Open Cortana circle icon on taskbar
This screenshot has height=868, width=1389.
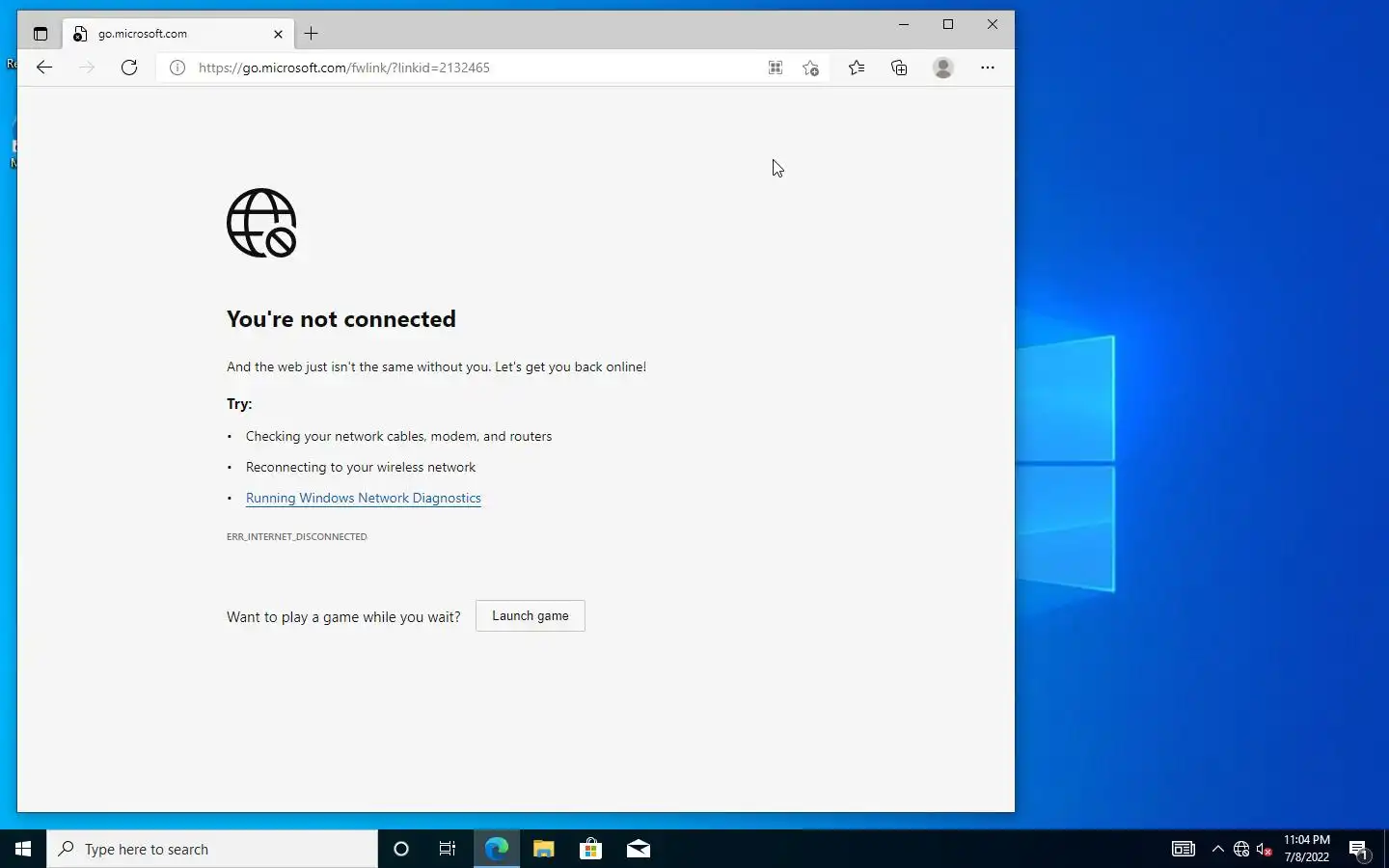(401, 849)
